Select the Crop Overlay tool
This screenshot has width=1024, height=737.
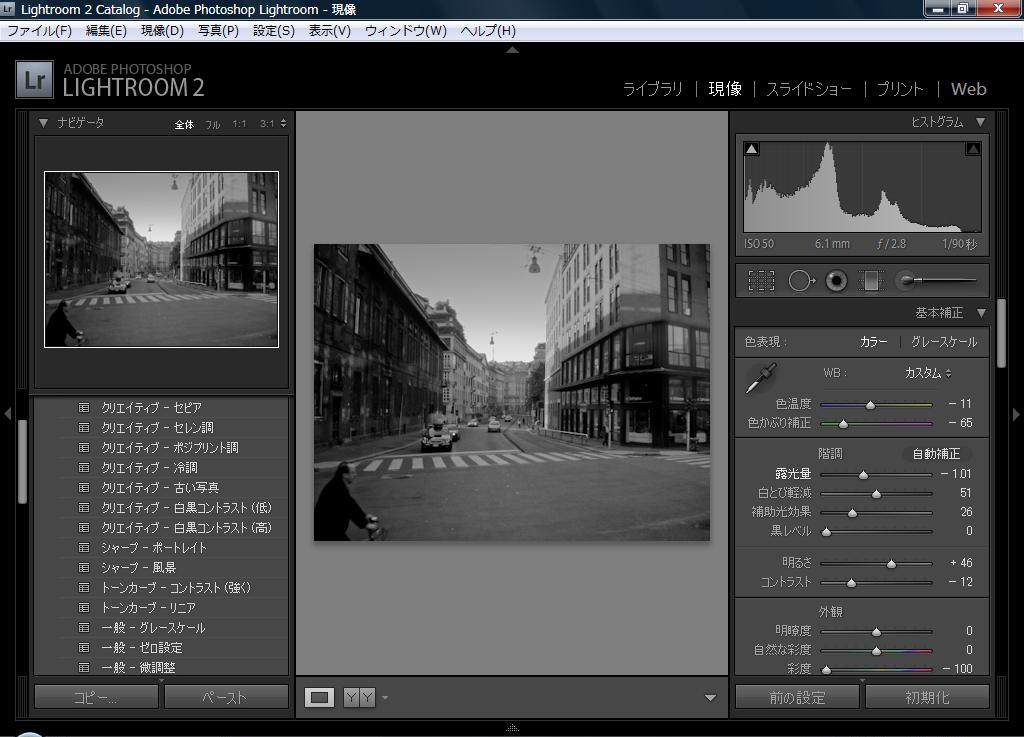(x=761, y=281)
